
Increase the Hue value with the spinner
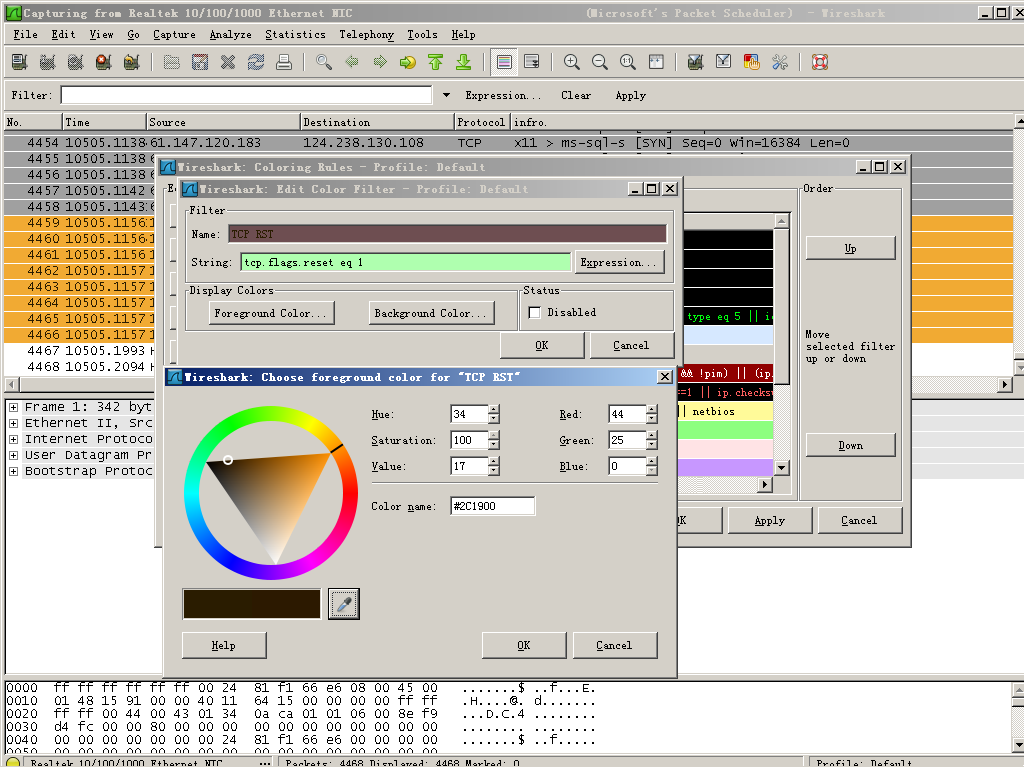pos(494,409)
